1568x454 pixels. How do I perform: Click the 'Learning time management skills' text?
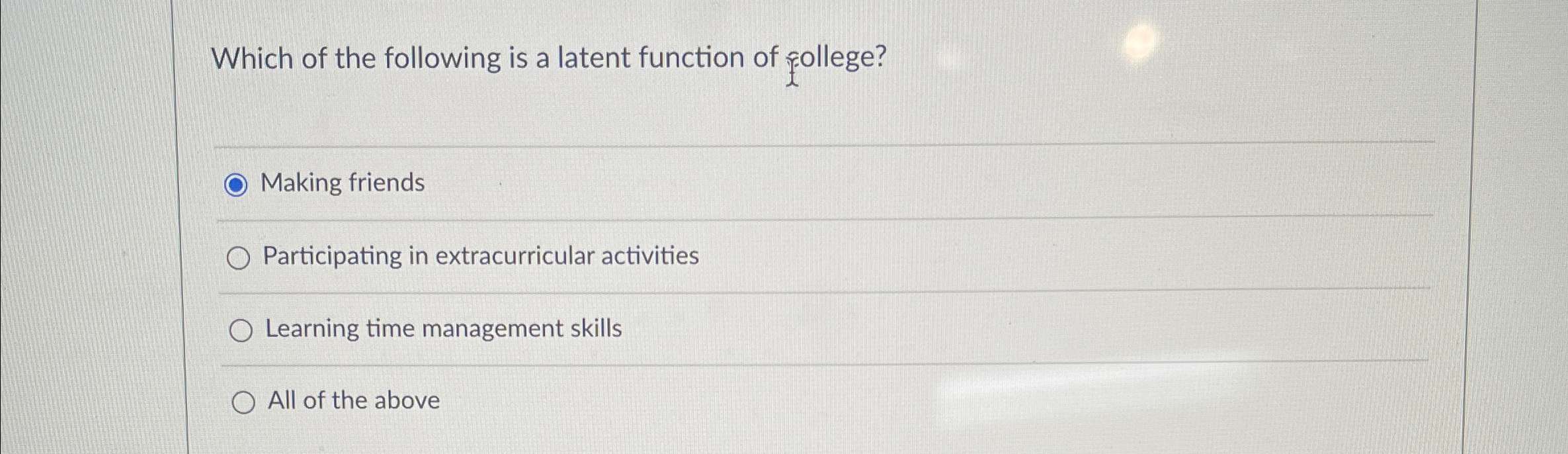click(443, 328)
